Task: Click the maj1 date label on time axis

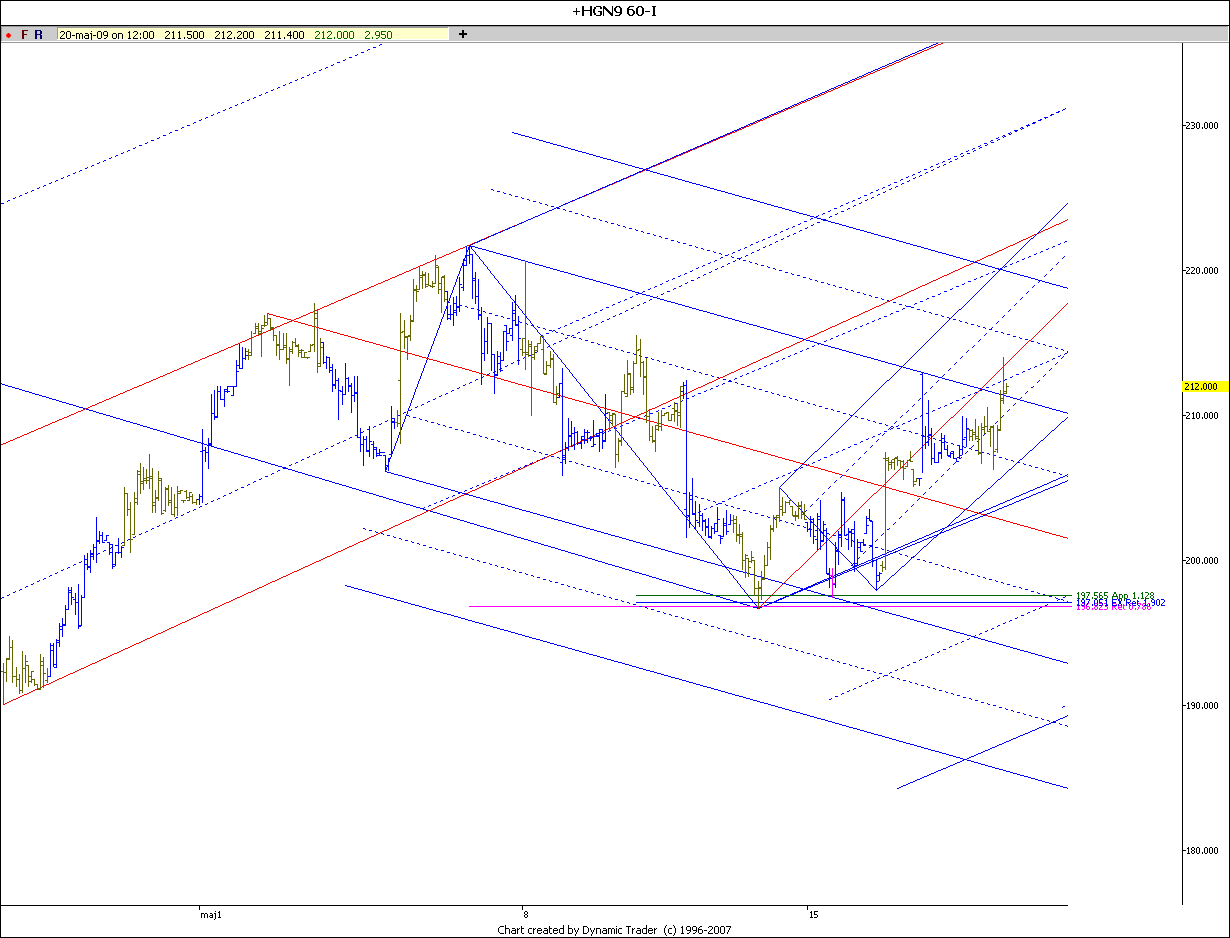Action: (210, 914)
